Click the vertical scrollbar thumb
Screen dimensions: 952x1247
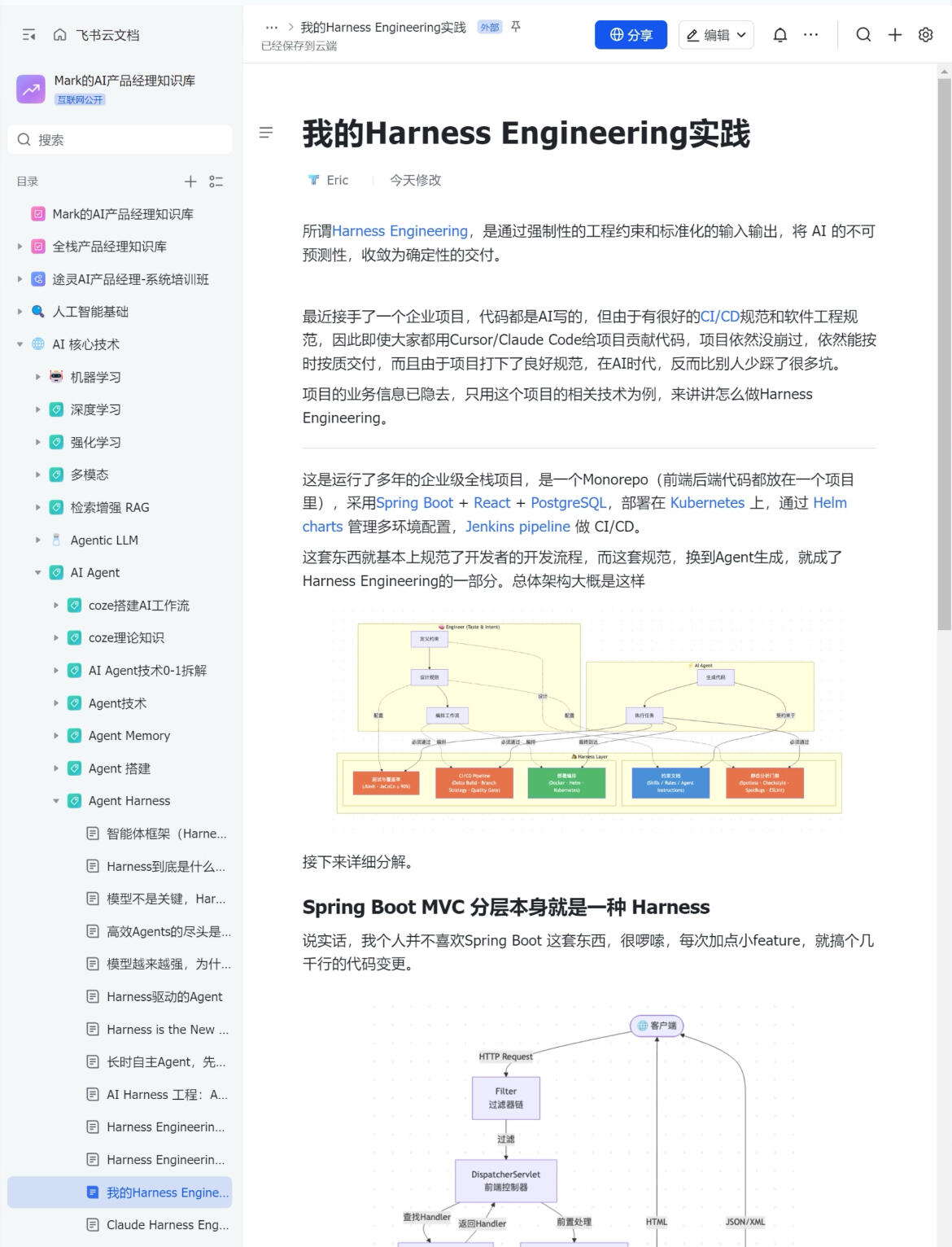[x=944, y=354]
